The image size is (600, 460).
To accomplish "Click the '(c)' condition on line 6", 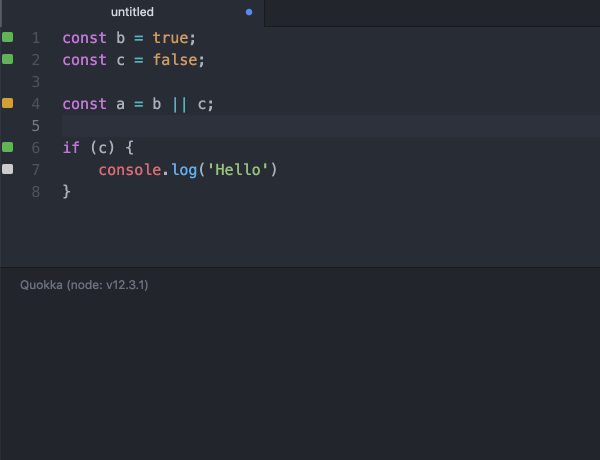I will point(103,148).
